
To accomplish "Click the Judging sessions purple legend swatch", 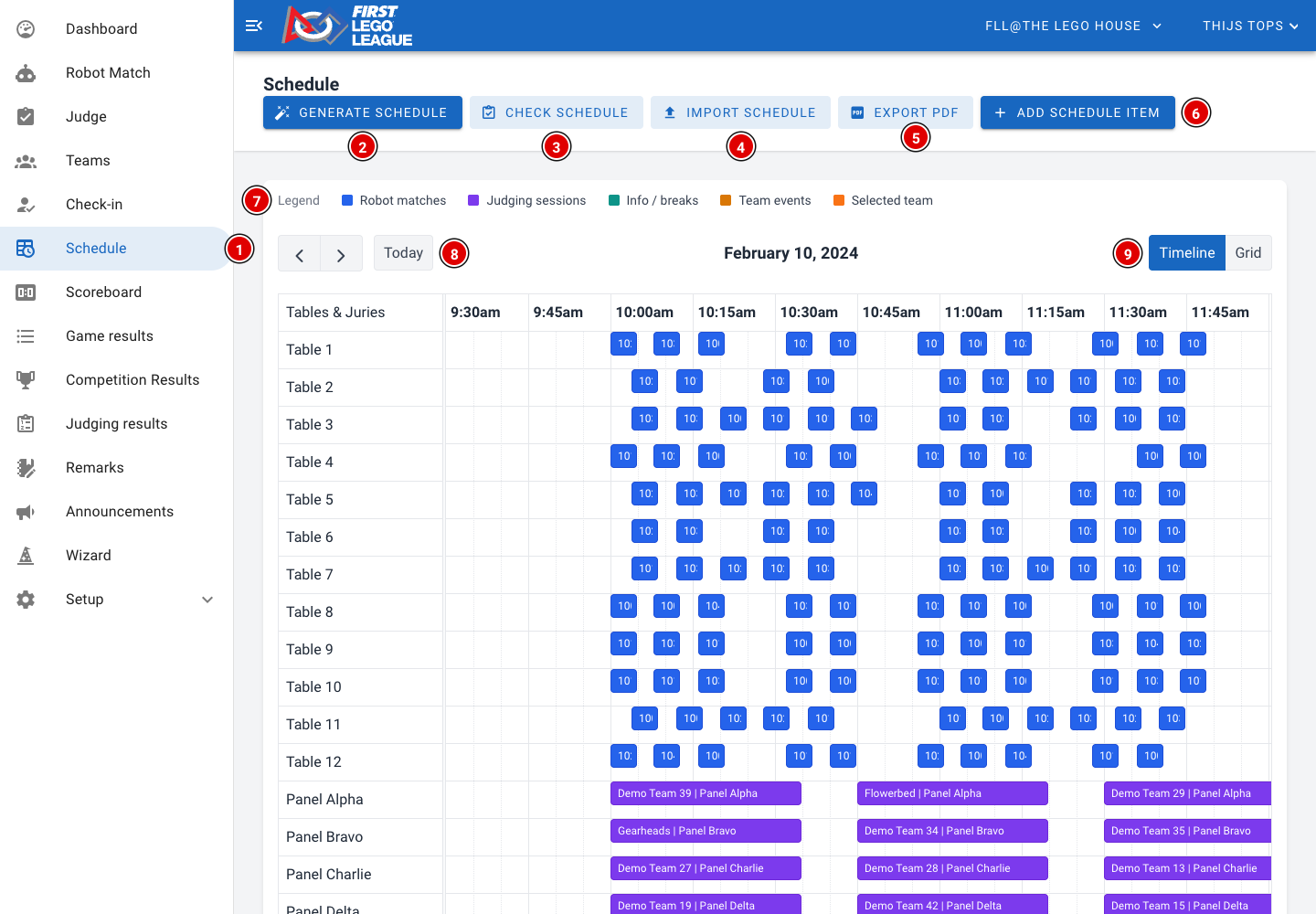I will point(473,200).
